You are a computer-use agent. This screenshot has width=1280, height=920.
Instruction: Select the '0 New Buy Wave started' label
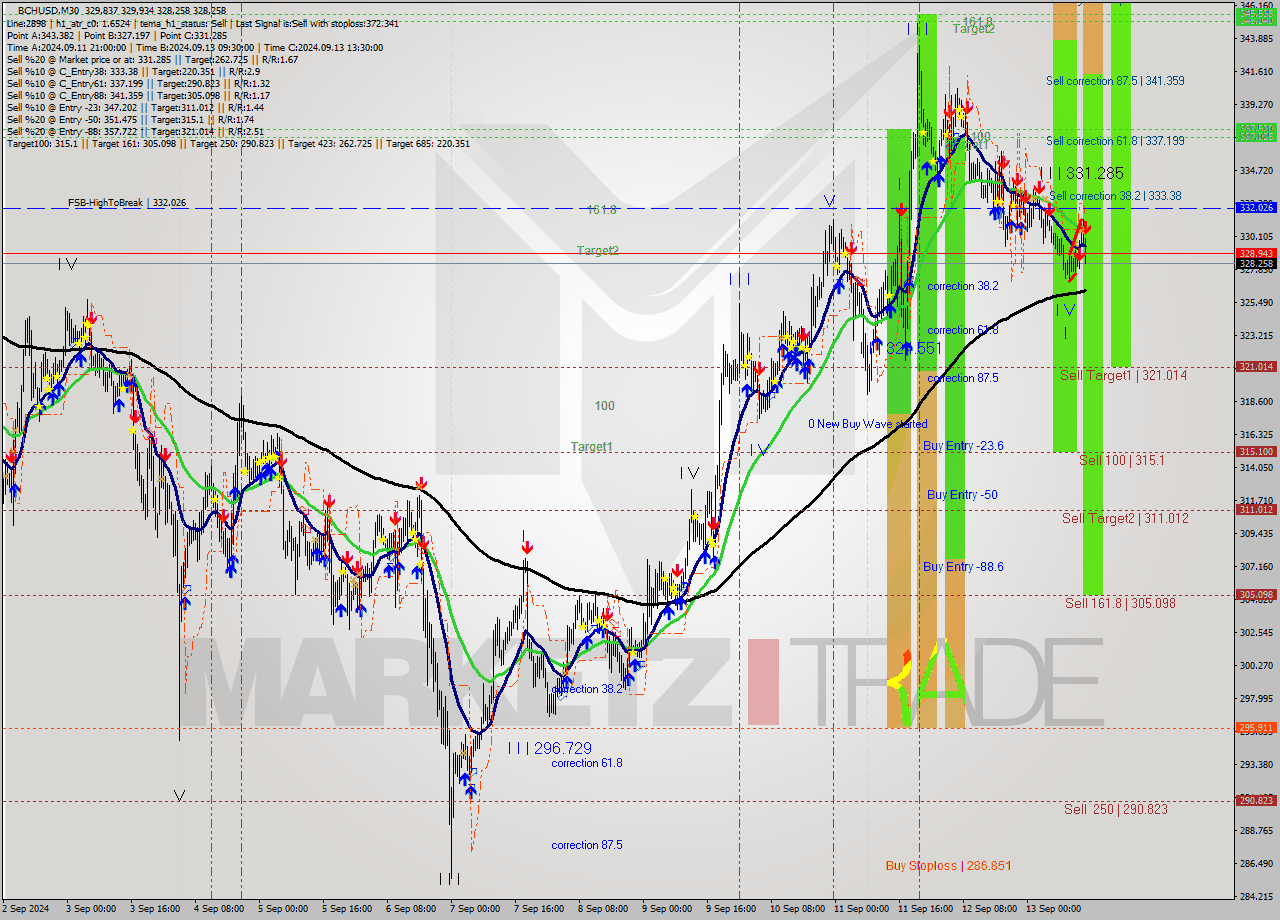point(868,424)
